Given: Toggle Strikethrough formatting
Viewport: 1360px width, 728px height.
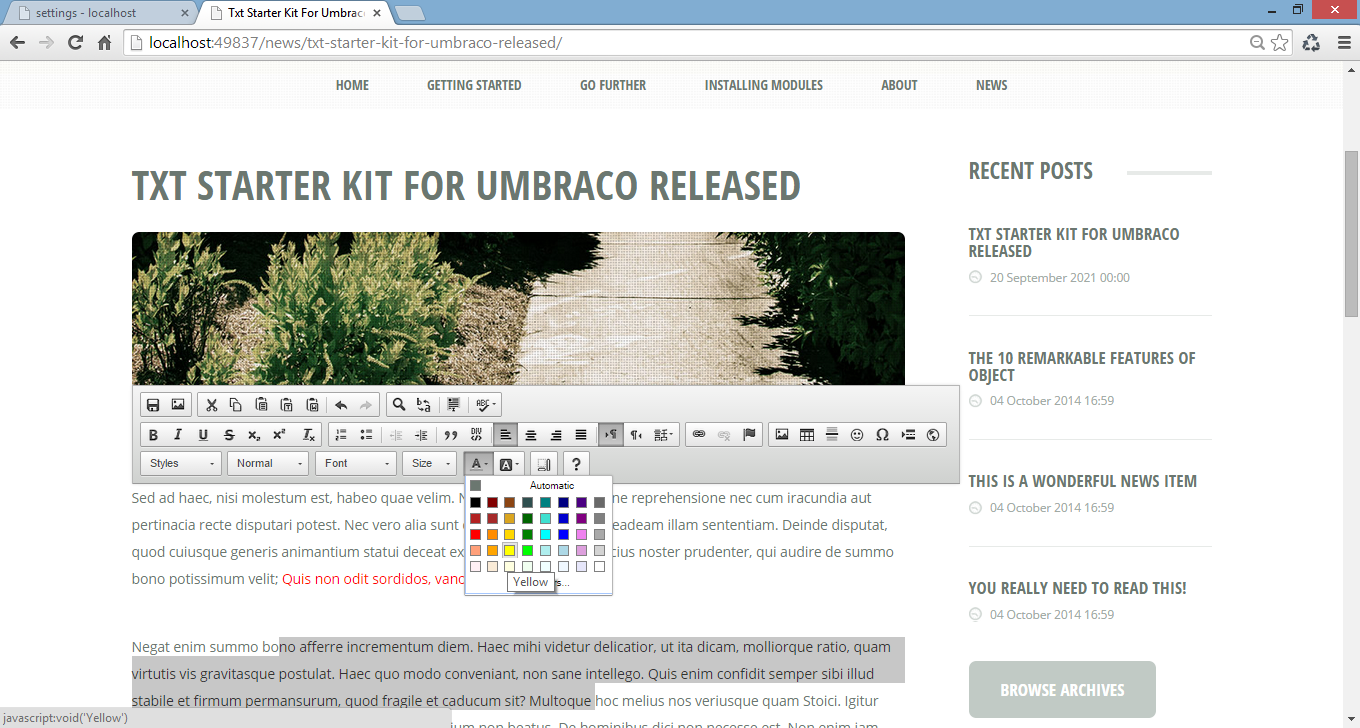Looking at the screenshot, I should (229, 435).
